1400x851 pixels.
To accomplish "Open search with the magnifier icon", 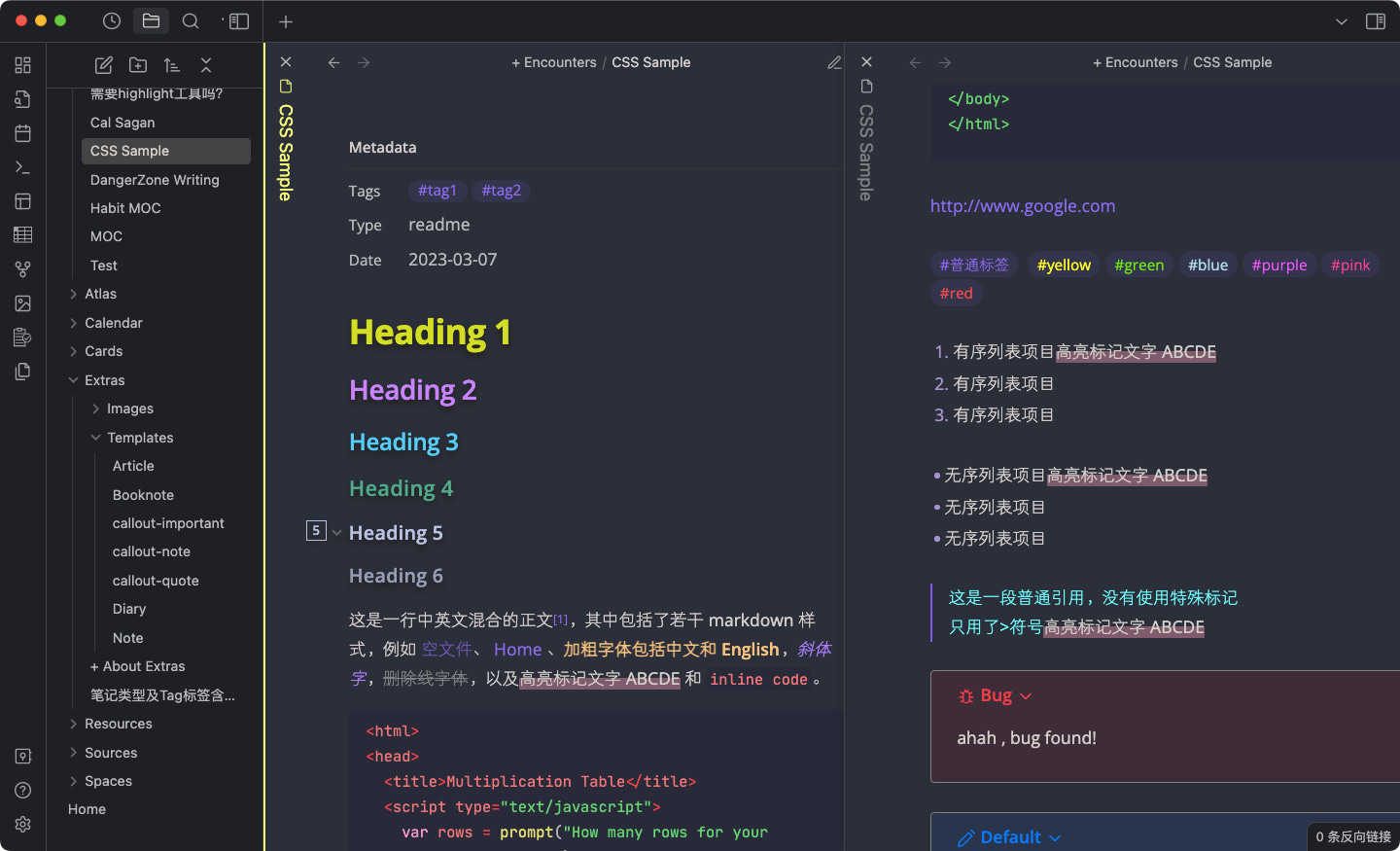I will 191,20.
